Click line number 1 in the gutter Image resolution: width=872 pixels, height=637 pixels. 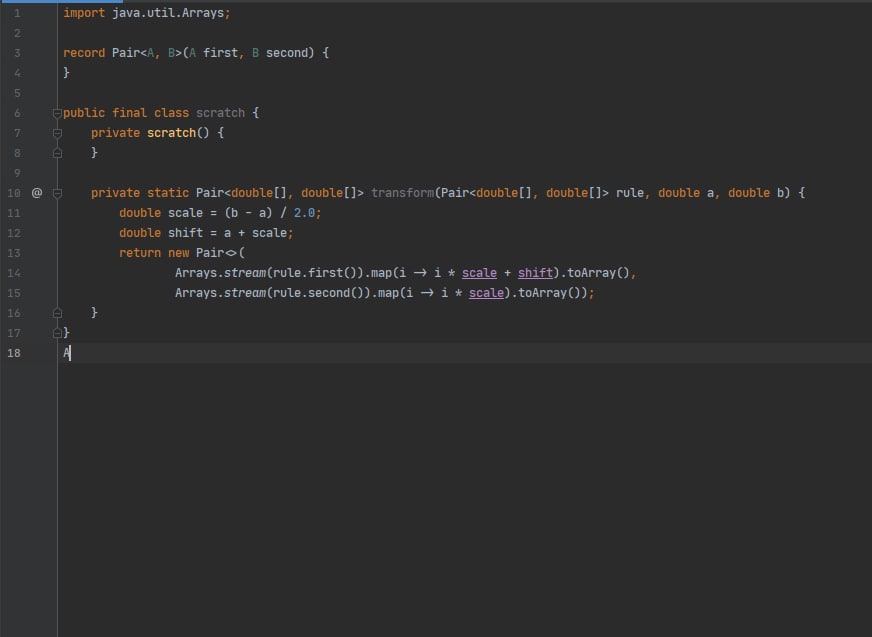pos(17,13)
